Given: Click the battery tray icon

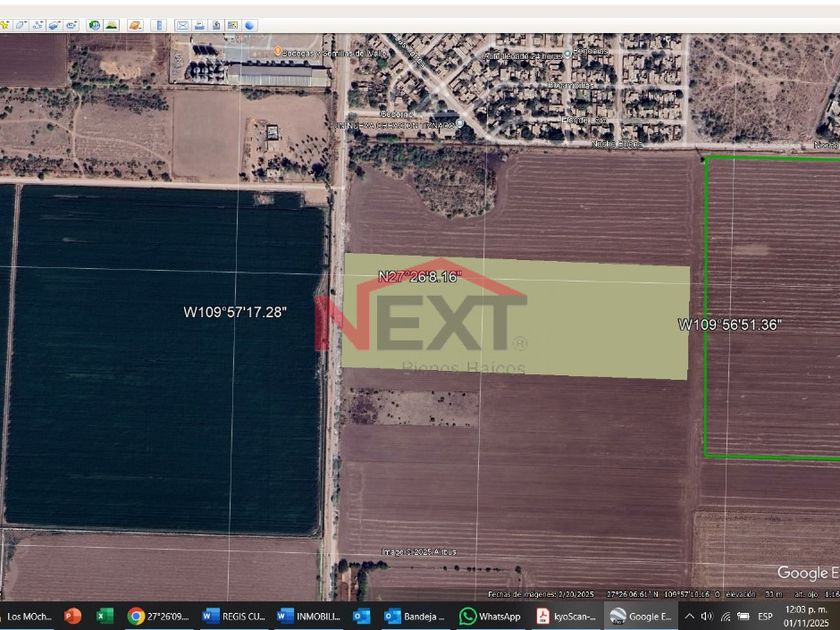Looking at the screenshot, I should click(x=744, y=616).
